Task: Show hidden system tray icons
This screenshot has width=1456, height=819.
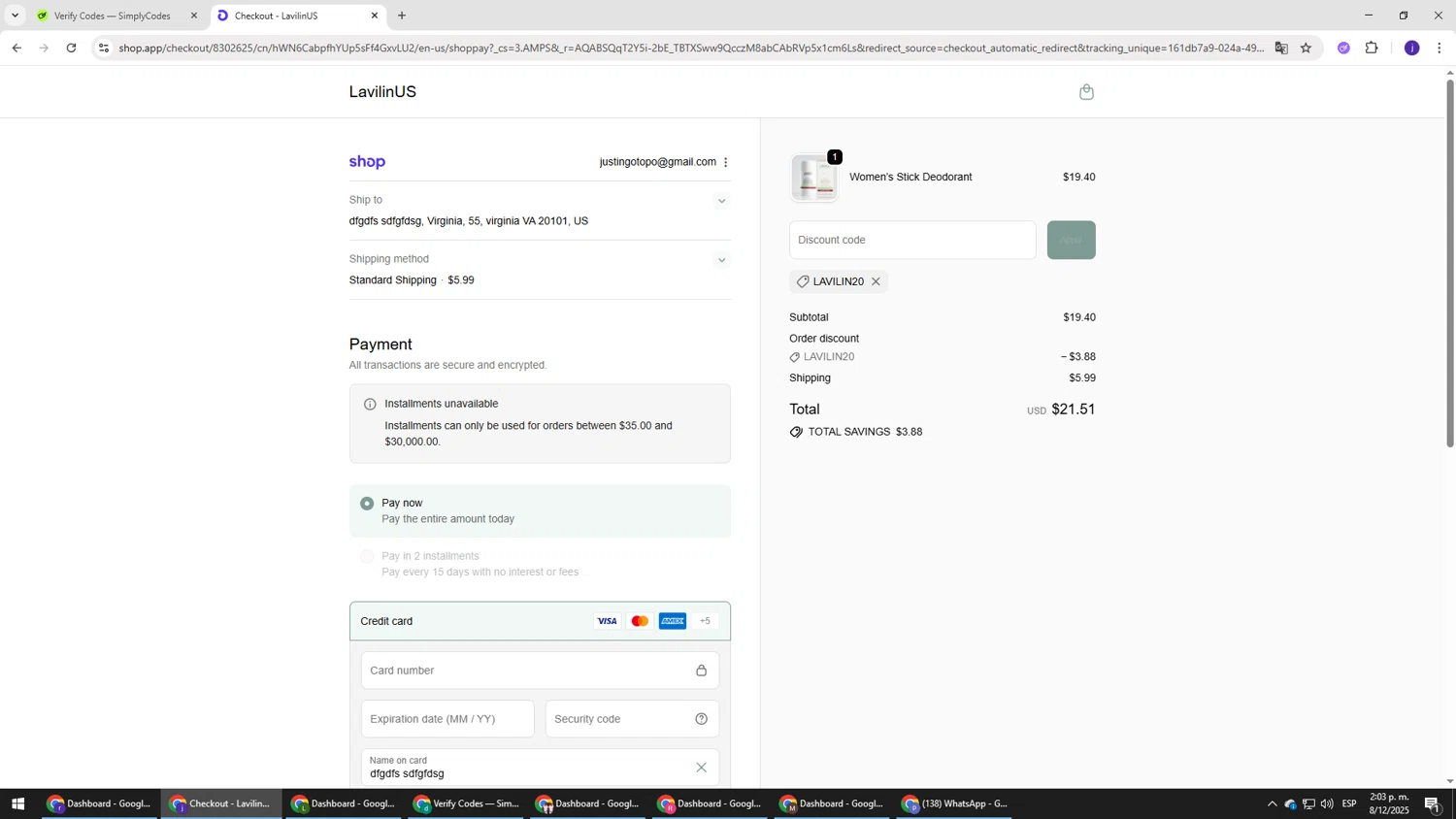Action: (1272, 803)
